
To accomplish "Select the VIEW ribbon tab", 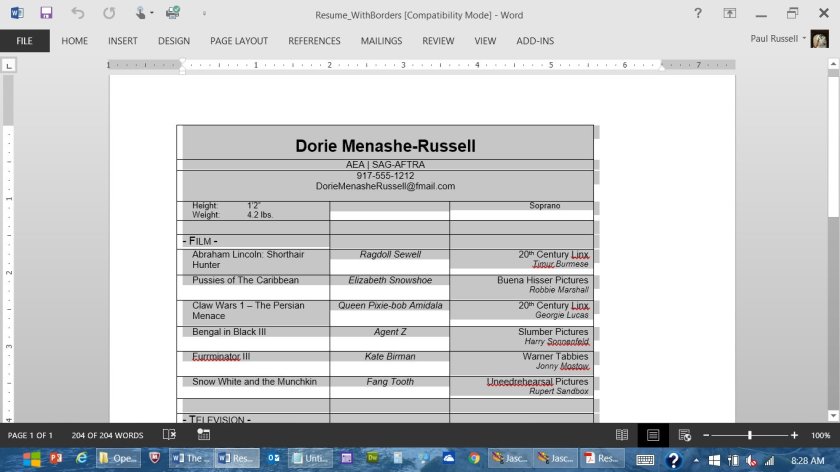I will coord(485,41).
